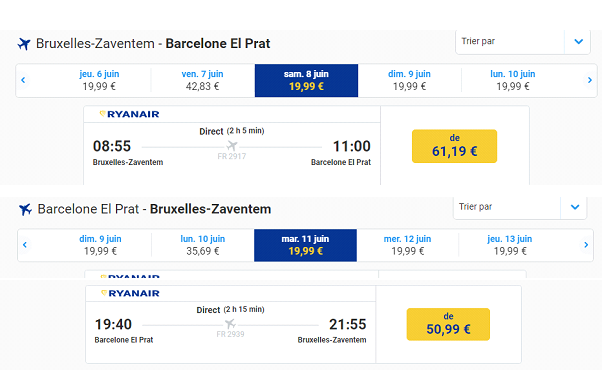Click the FR 2917 flight plane icon

pyautogui.click(x=232, y=146)
